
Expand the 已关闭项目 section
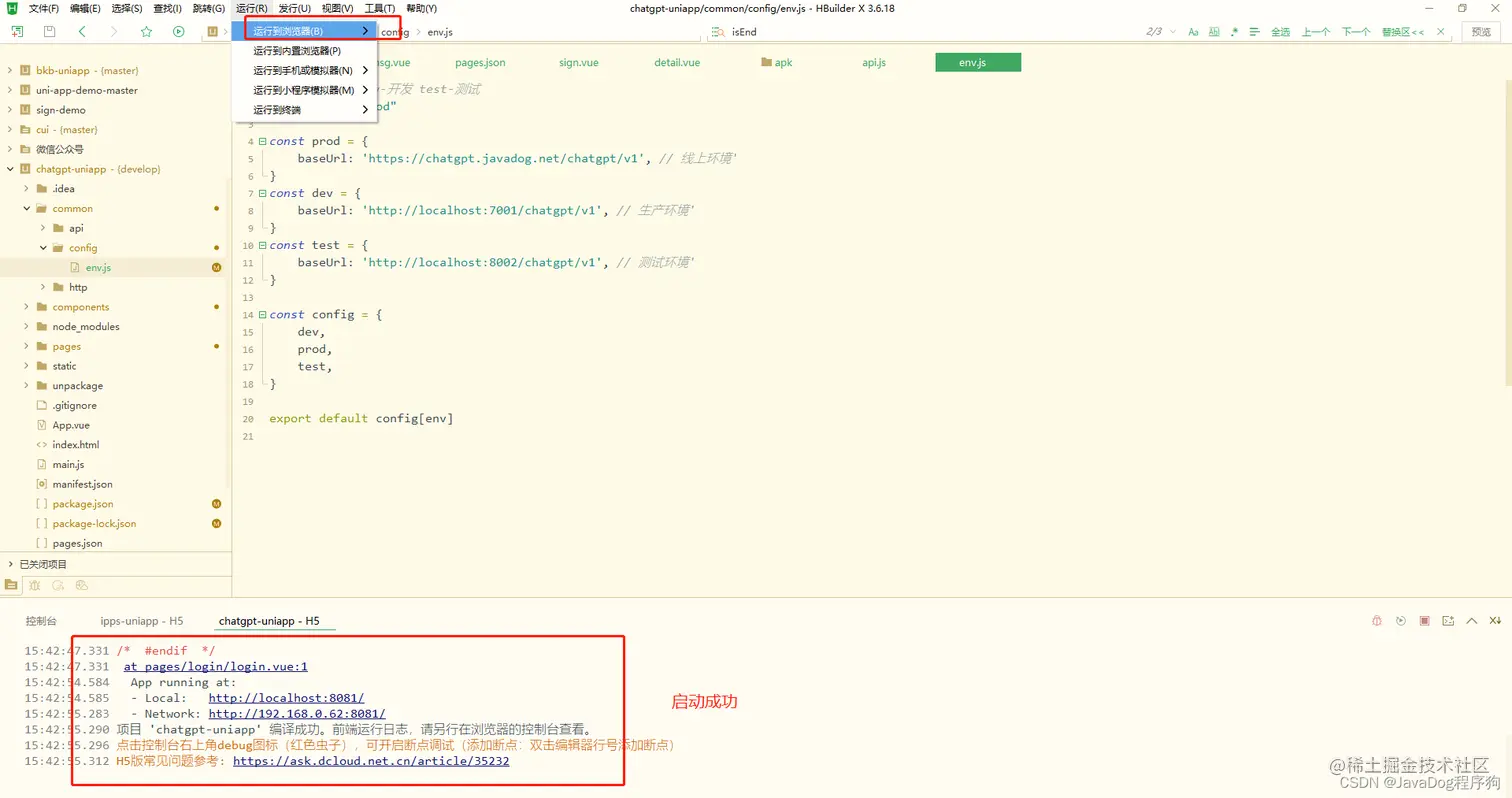pos(10,564)
